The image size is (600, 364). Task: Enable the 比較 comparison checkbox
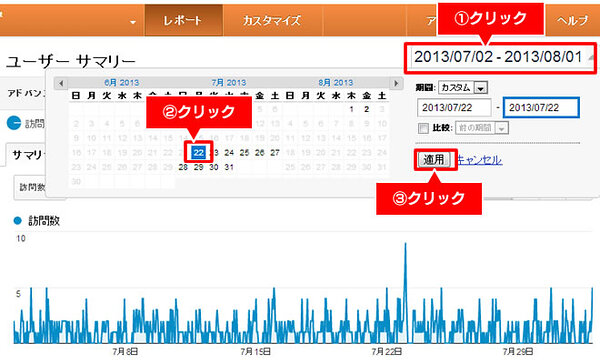coord(423,128)
